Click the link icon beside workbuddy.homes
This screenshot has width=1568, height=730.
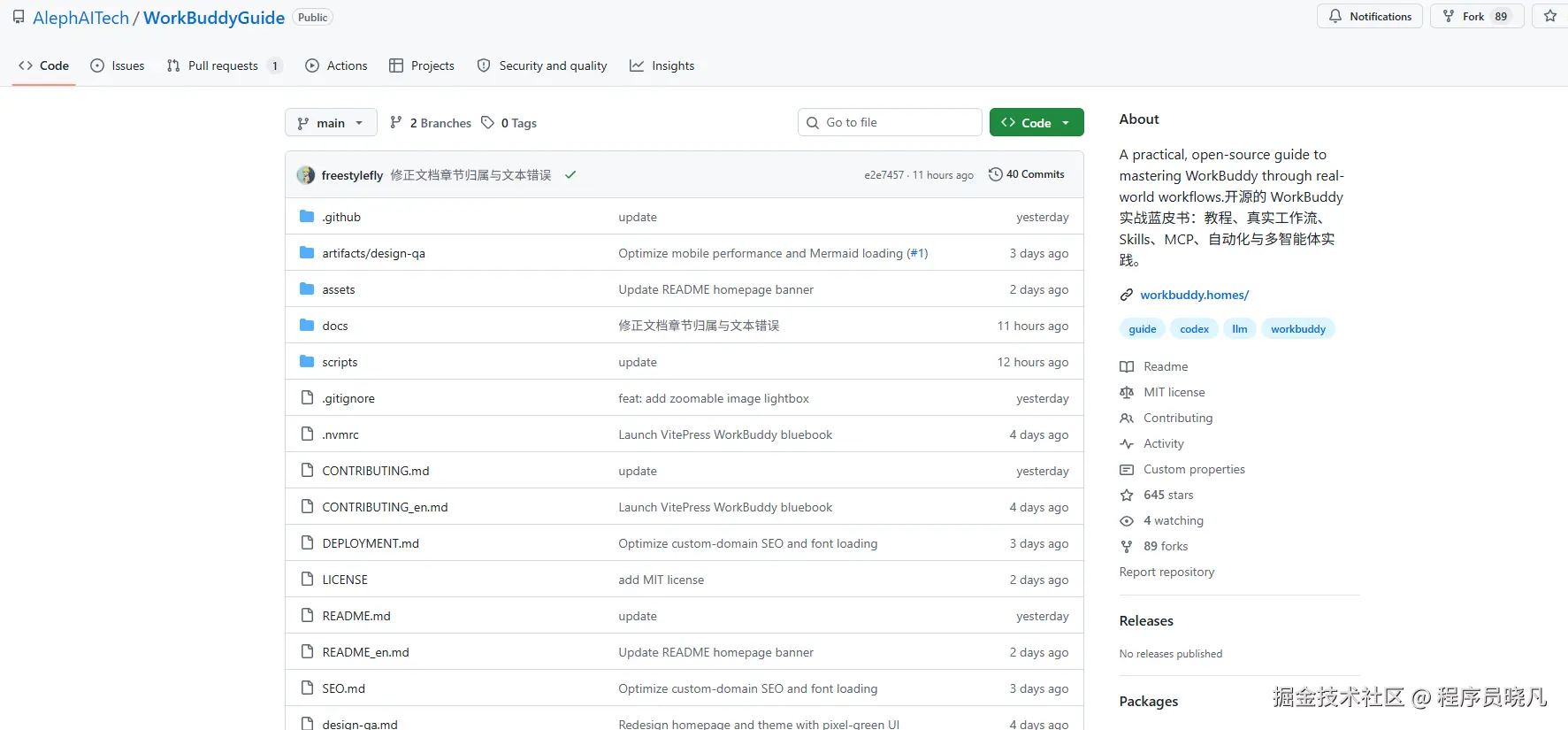(1127, 295)
